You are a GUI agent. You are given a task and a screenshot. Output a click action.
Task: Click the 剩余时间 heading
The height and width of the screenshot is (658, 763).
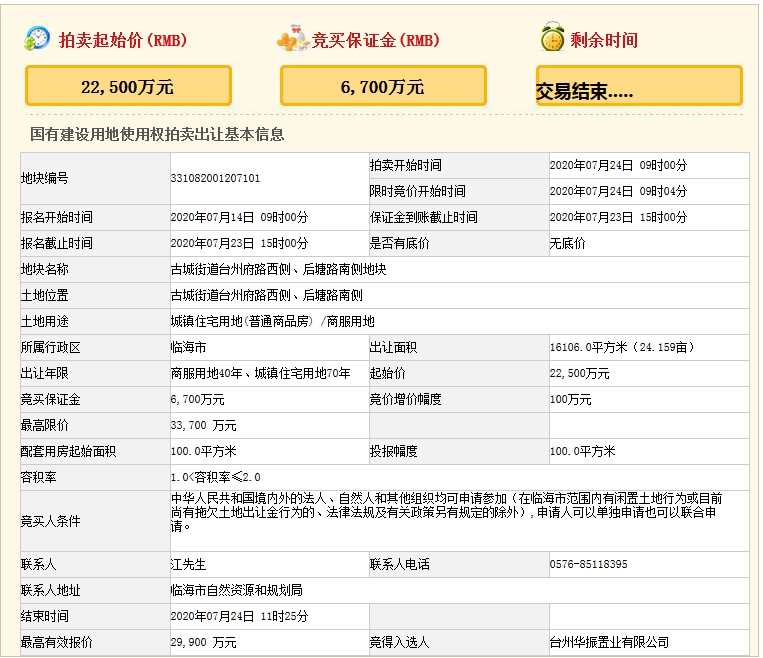pos(604,40)
